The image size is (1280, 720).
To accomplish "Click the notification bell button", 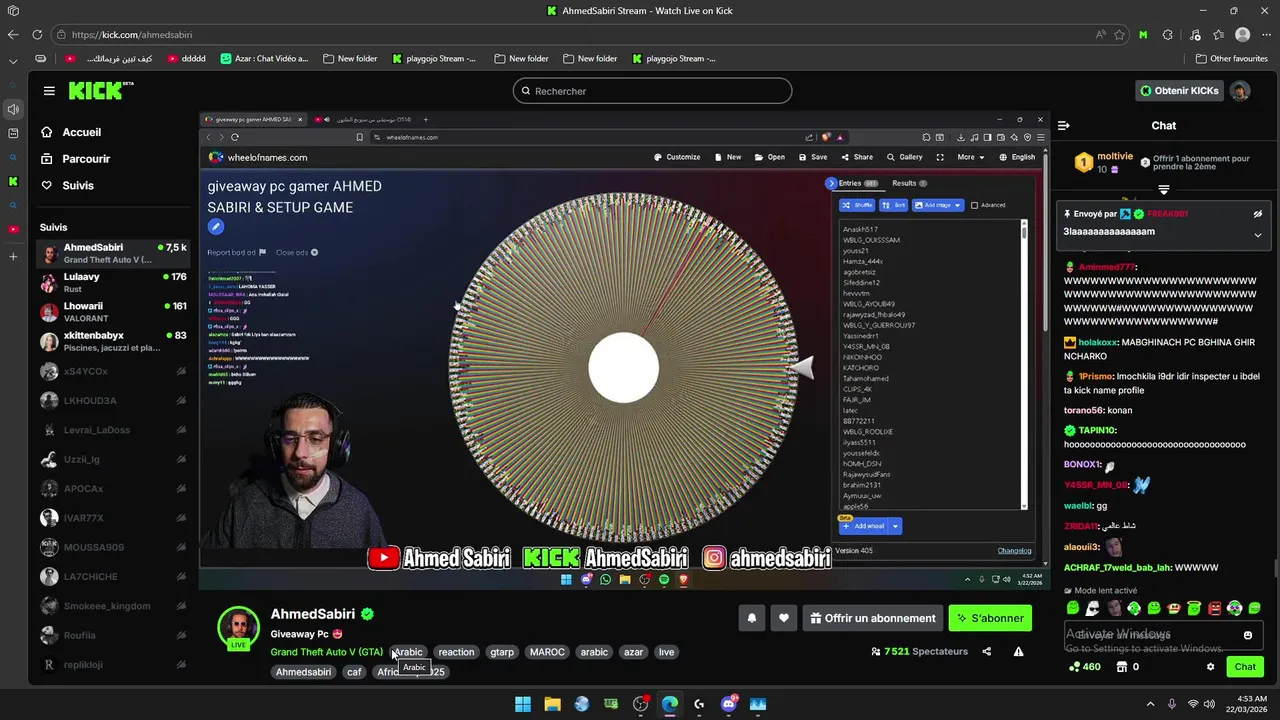I will tap(752, 618).
